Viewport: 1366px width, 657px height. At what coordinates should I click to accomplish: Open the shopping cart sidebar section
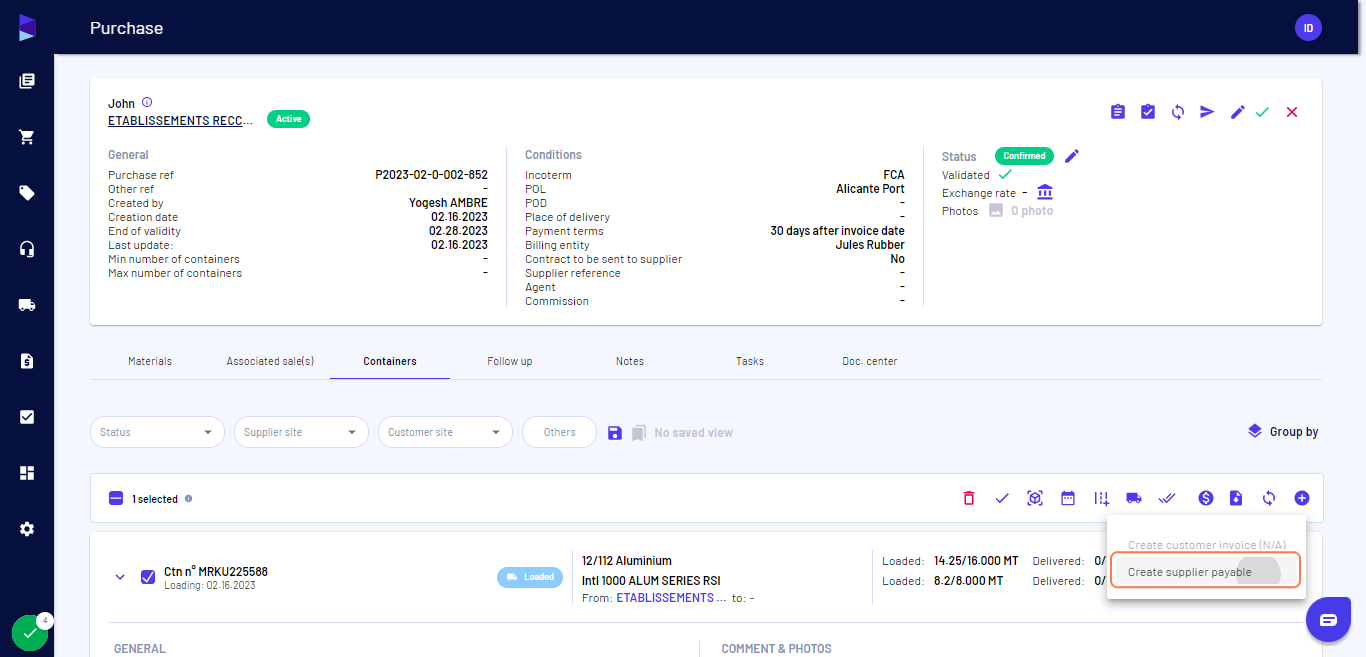tap(27, 137)
